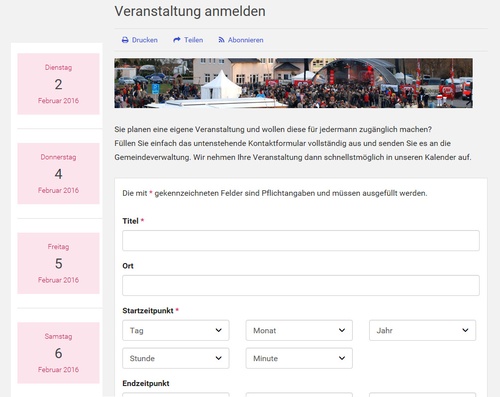
Task: Select the Jahr dropdown for the start date
Action: (x=422, y=330)
